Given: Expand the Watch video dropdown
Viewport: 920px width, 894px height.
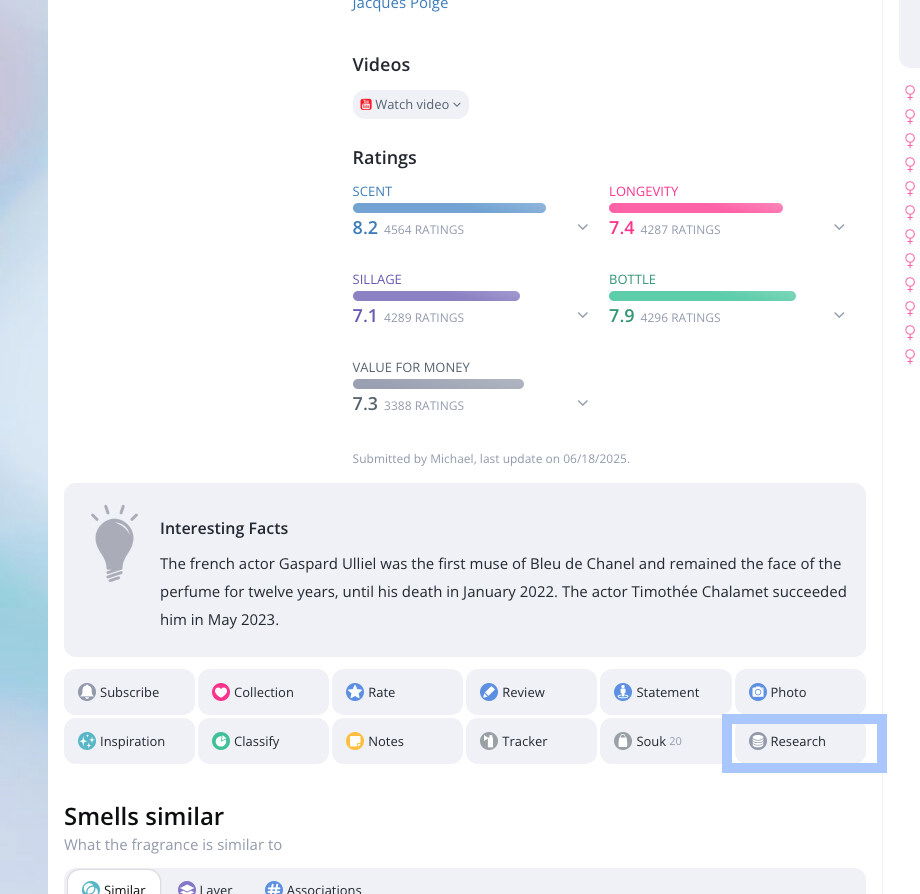Looking at the screenshot, I should pyautogui.click(x=411, y=104).
